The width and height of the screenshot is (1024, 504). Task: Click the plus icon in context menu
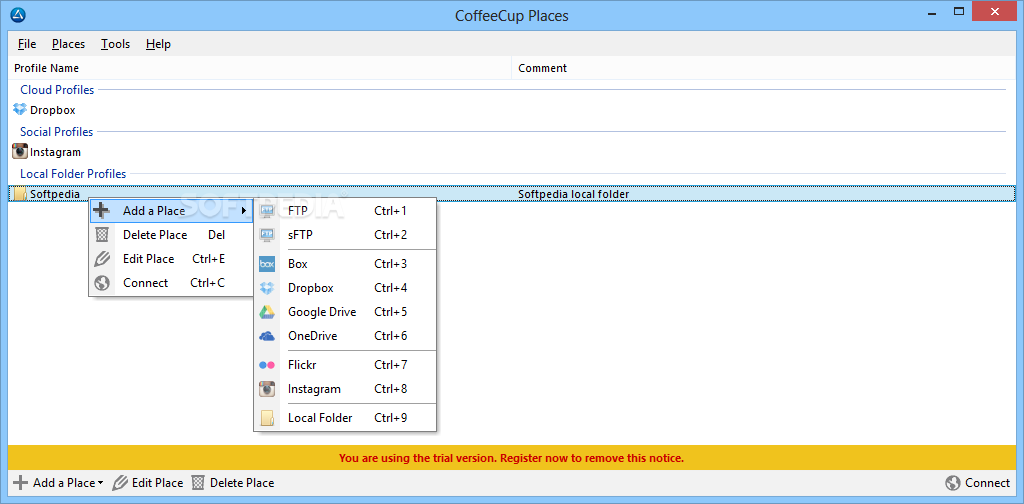coord(101,211)
